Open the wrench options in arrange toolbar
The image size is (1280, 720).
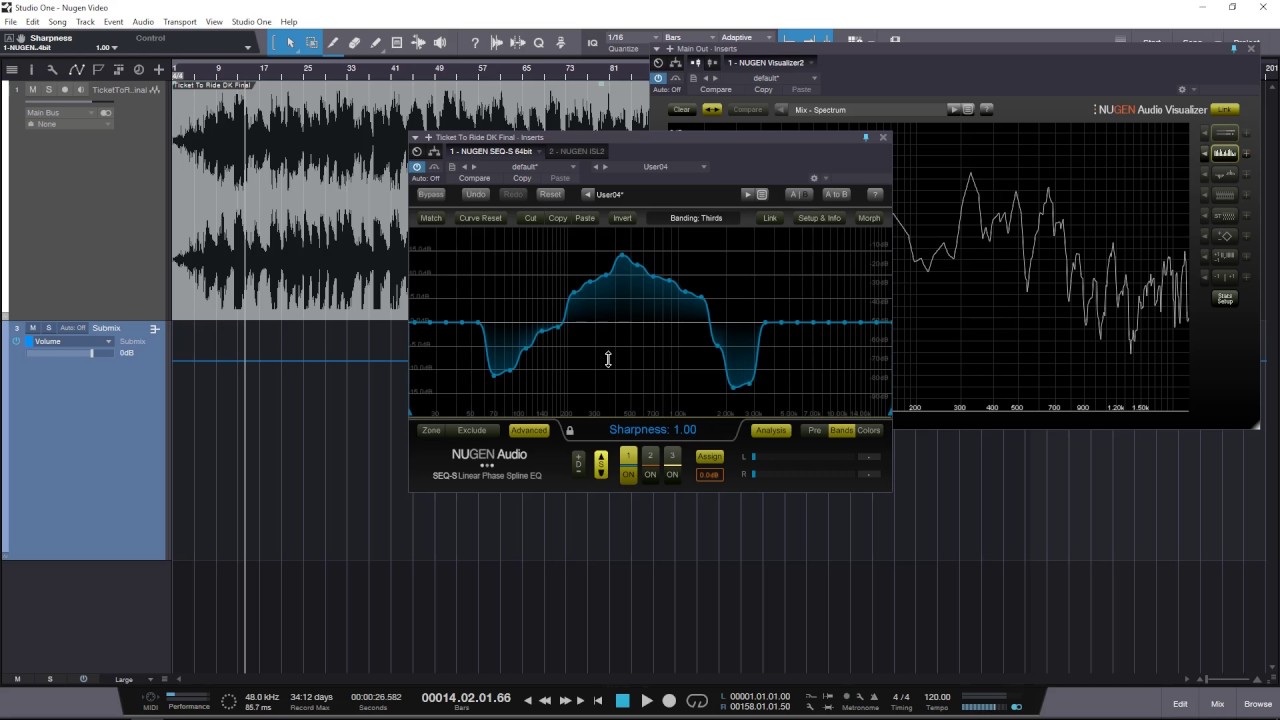(x=52, y=70)
